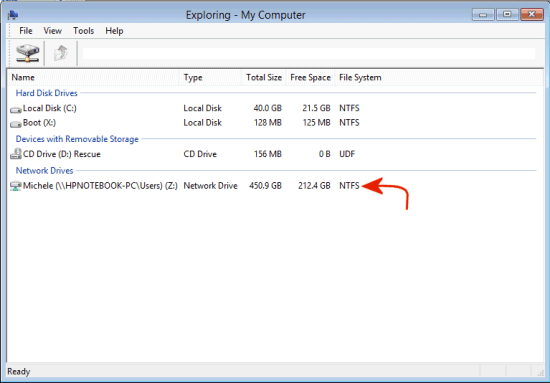Click the 156 MB total size value
The width and height of the screenshot is (550, 383).
(268, 154)
